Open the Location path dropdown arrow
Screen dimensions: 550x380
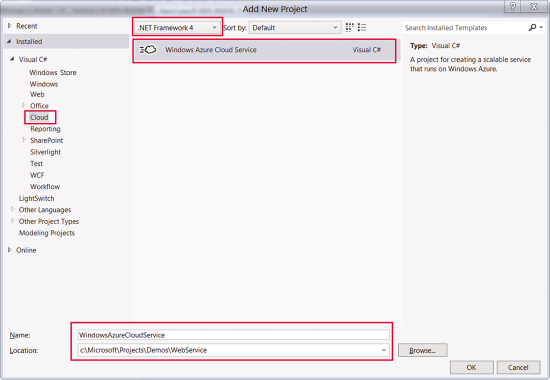pyautogui.click(x=384, y=350)
